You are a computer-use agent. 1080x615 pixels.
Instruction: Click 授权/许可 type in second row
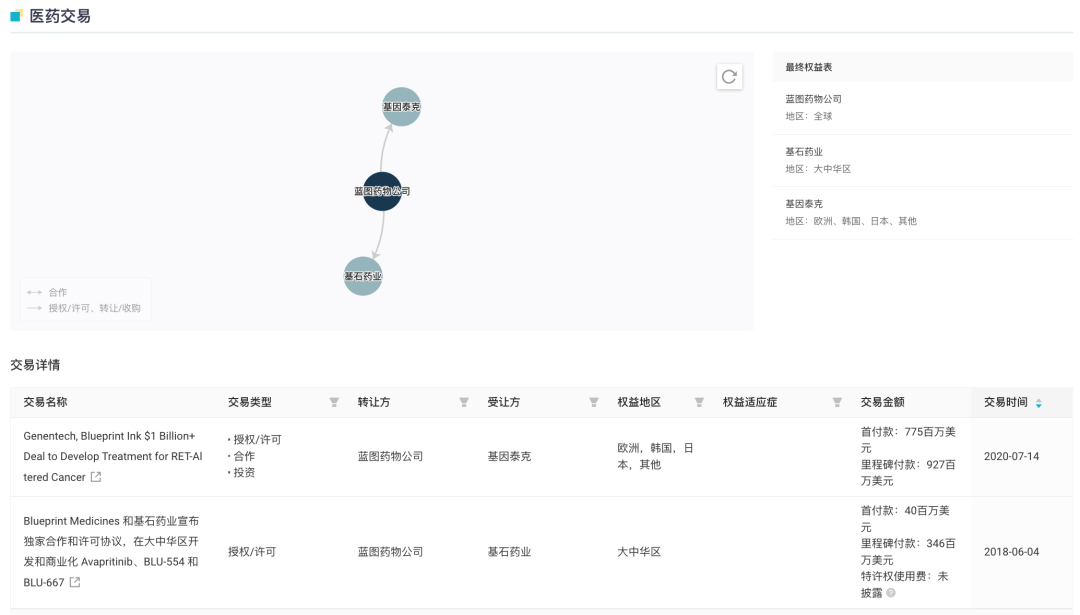point(252,552)
